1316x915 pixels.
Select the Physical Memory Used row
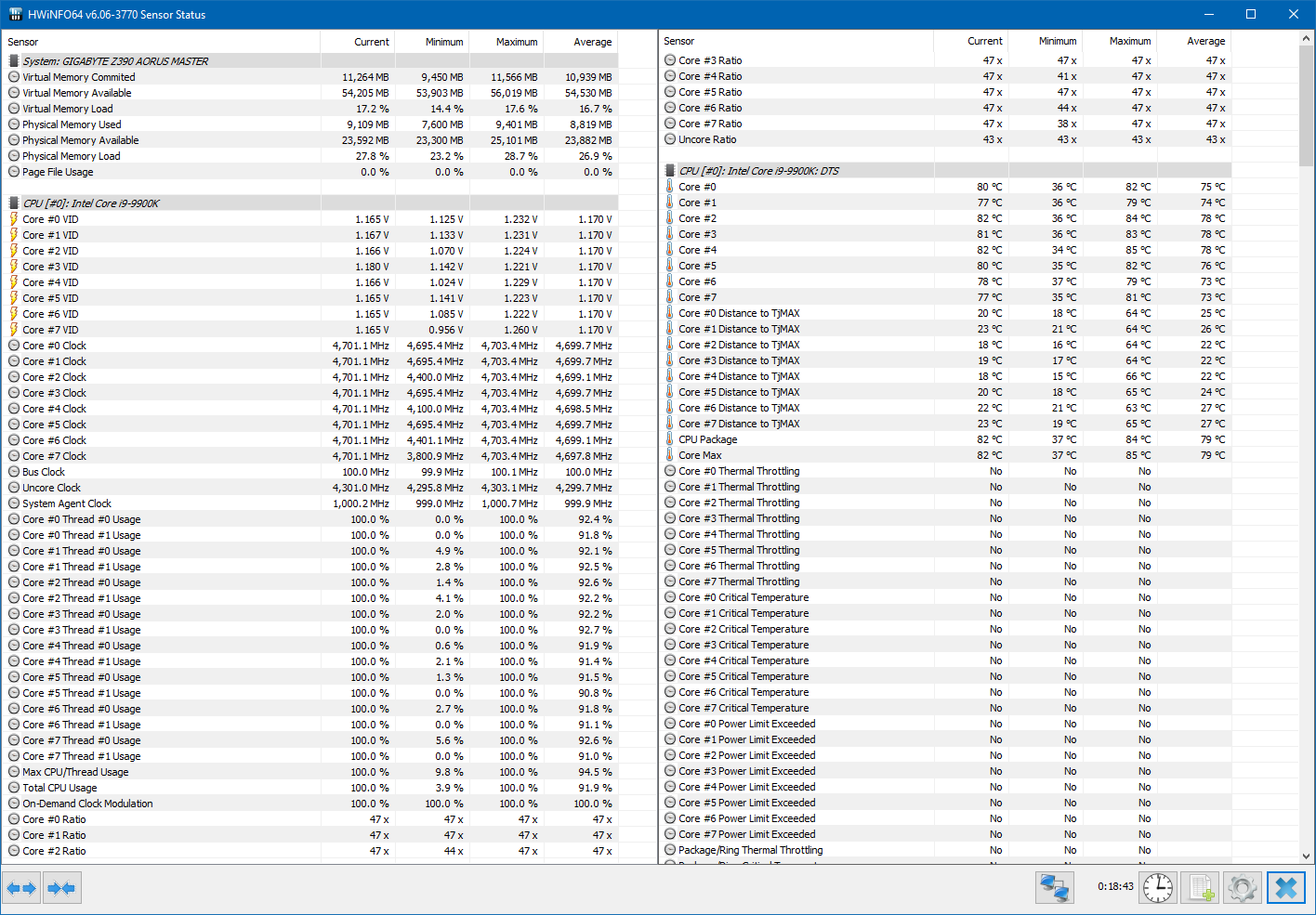(x=311, y=124)
